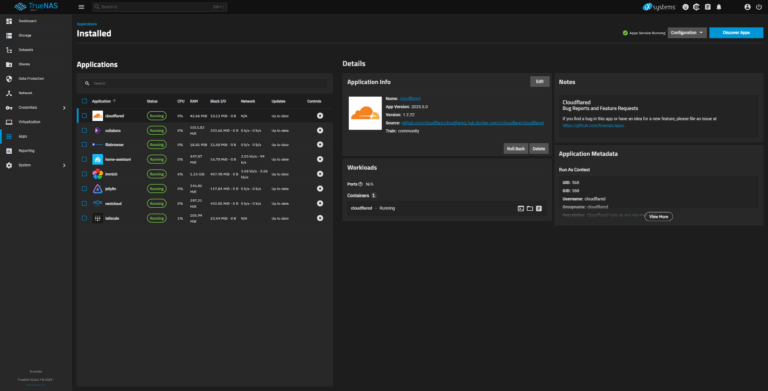Check the home-assistant row checkbox
Image resolution: width=768 pixels, height=391 pixels.
point(84,159)
